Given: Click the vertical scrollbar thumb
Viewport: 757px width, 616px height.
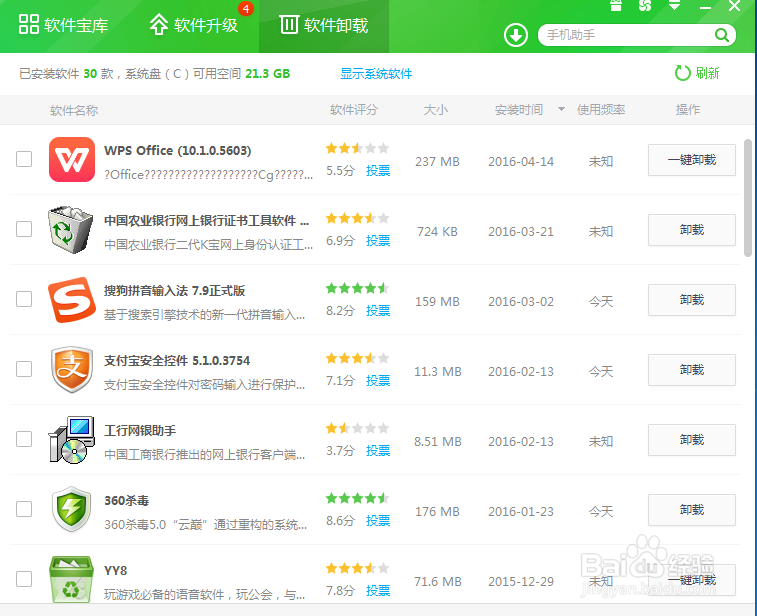Looking at the screenshot, I should (748, 198).
